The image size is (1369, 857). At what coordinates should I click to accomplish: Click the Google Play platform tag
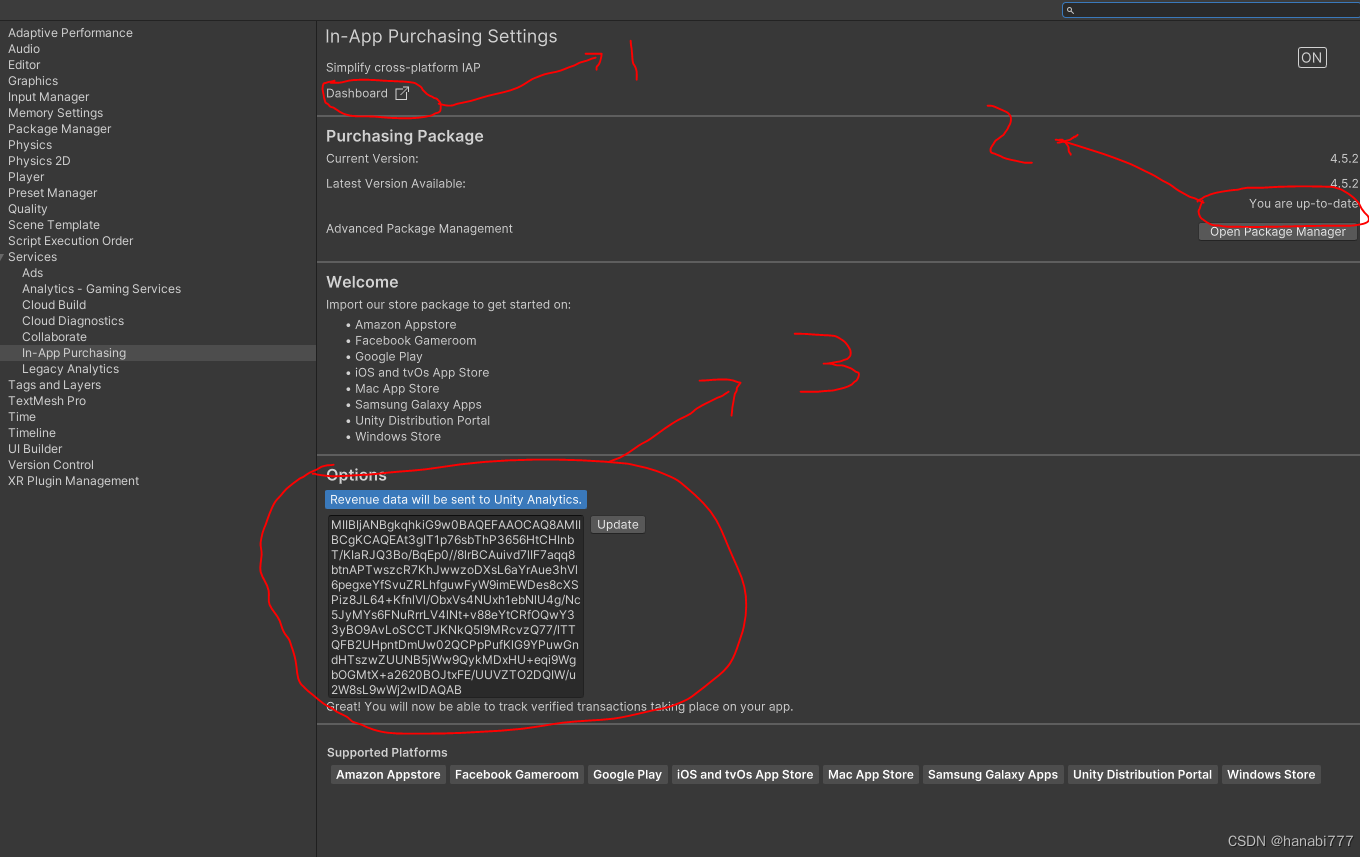[627, 775]
